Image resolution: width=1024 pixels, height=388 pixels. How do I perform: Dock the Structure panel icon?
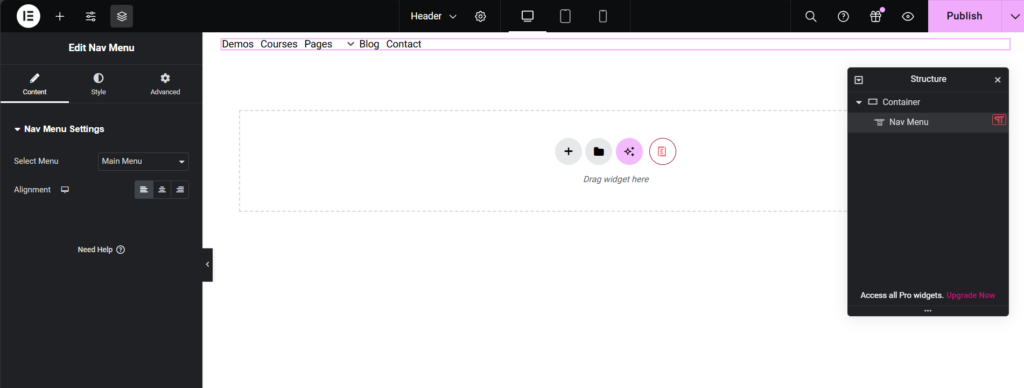[859, 80]
